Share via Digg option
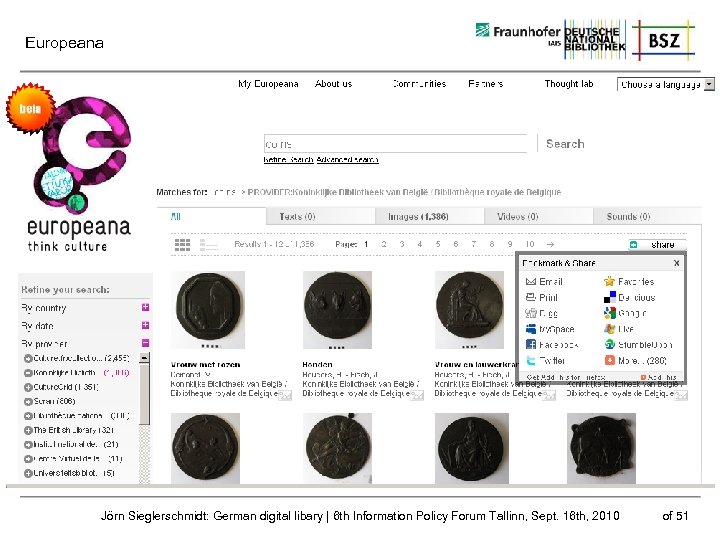Image resolution: width=720 pixels, height=540 pixels. click(x=542, y=313)
